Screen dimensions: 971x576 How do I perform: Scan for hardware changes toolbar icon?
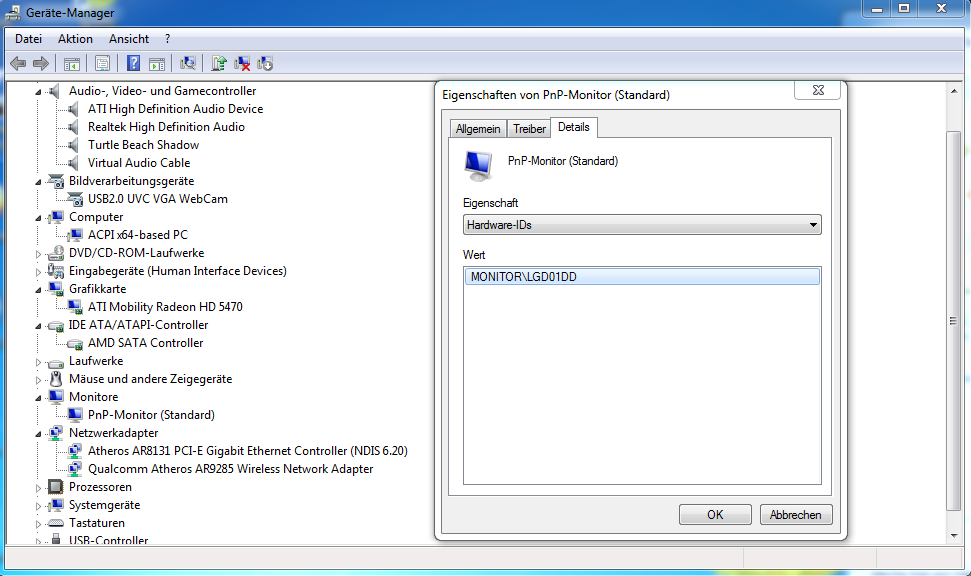tap(188, 63)
